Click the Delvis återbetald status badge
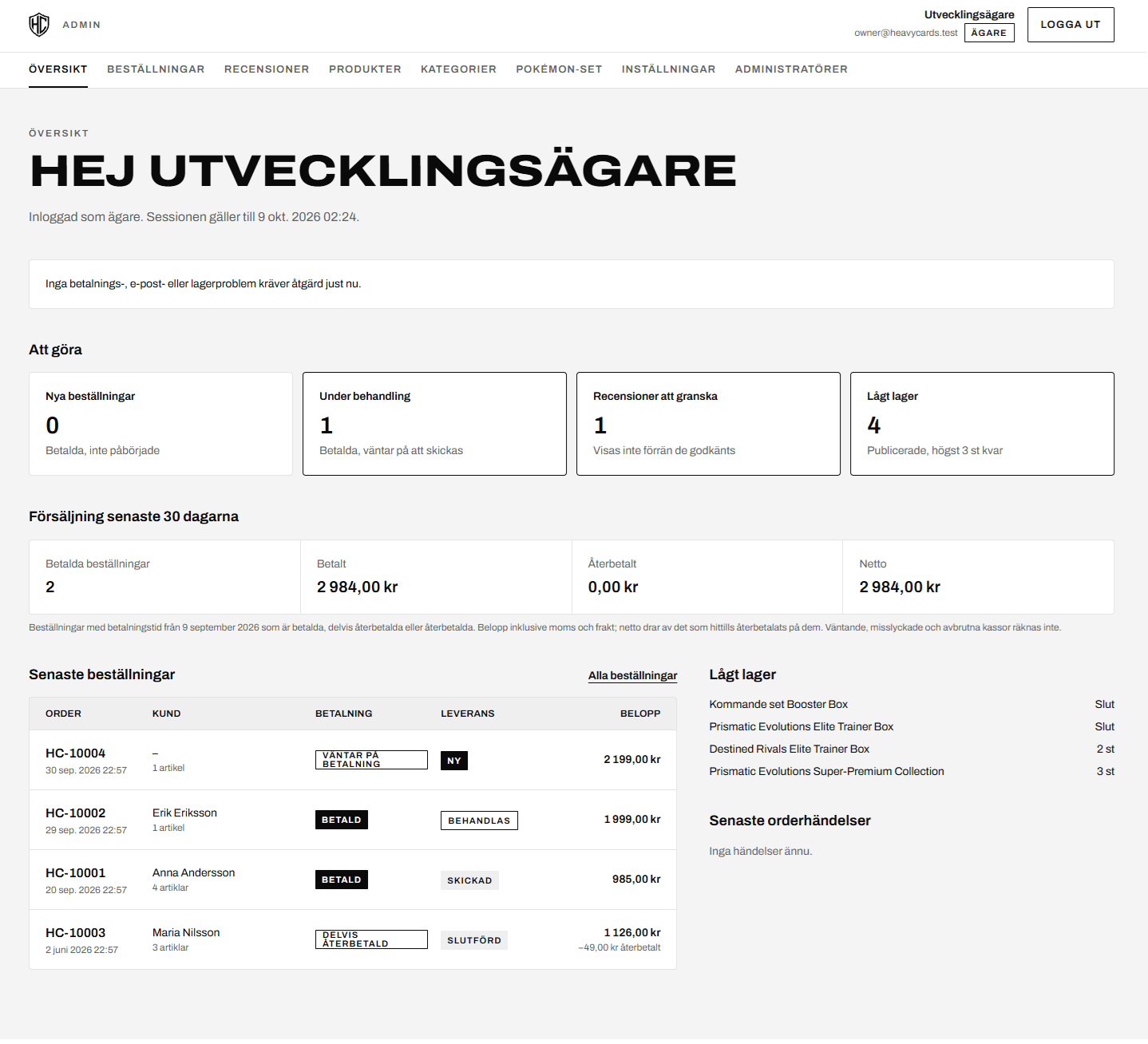 [371, 939]
